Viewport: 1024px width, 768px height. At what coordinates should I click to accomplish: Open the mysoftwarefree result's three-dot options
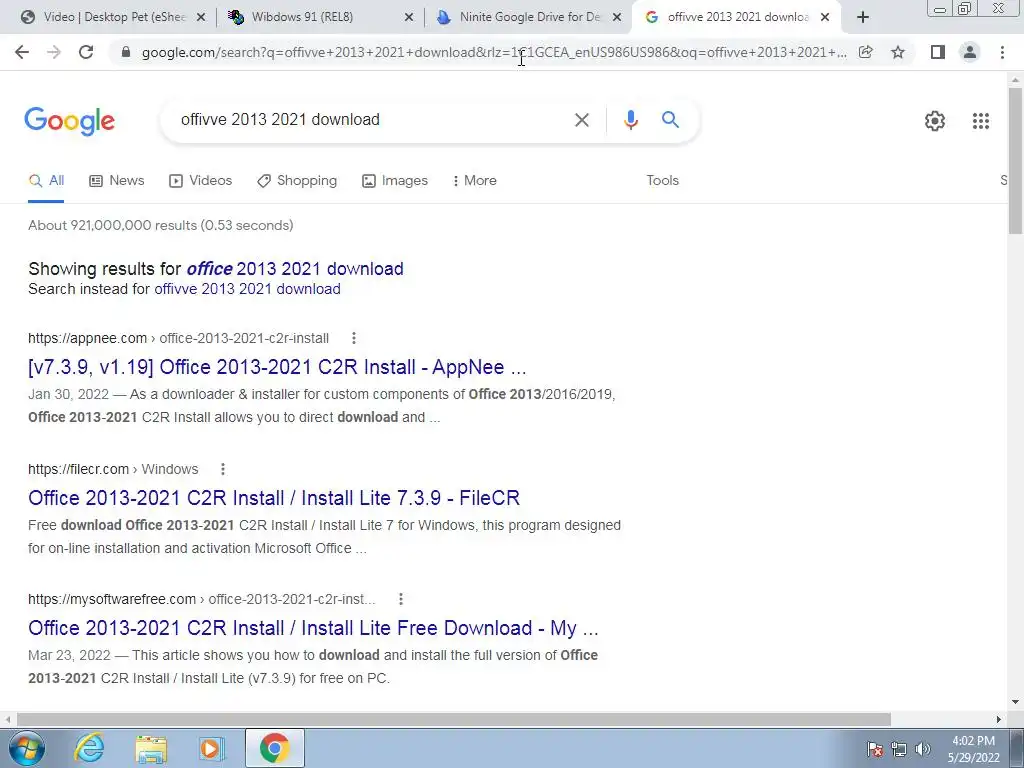(x=401, y=599)
